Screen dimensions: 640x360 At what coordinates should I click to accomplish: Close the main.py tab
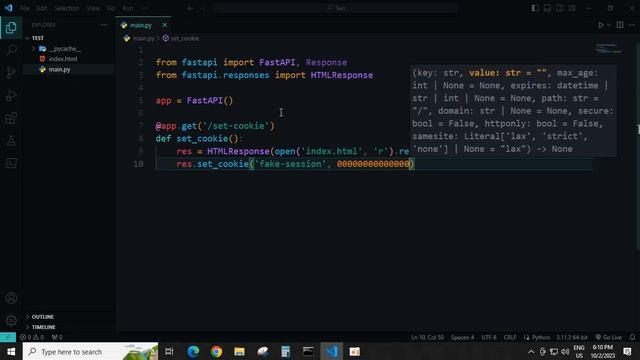point(164,25)
